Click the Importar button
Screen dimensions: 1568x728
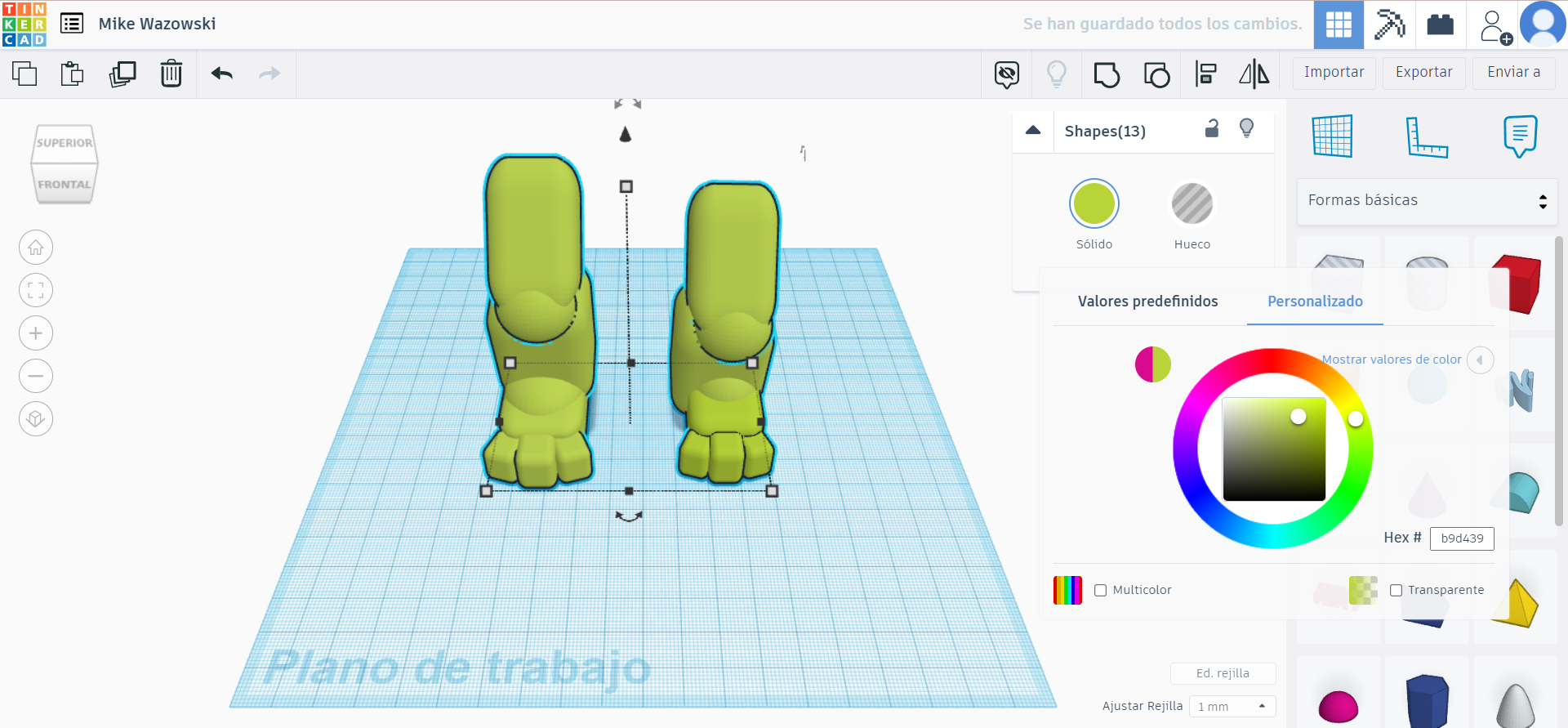pyautogui.click(x=1334, y=73)
